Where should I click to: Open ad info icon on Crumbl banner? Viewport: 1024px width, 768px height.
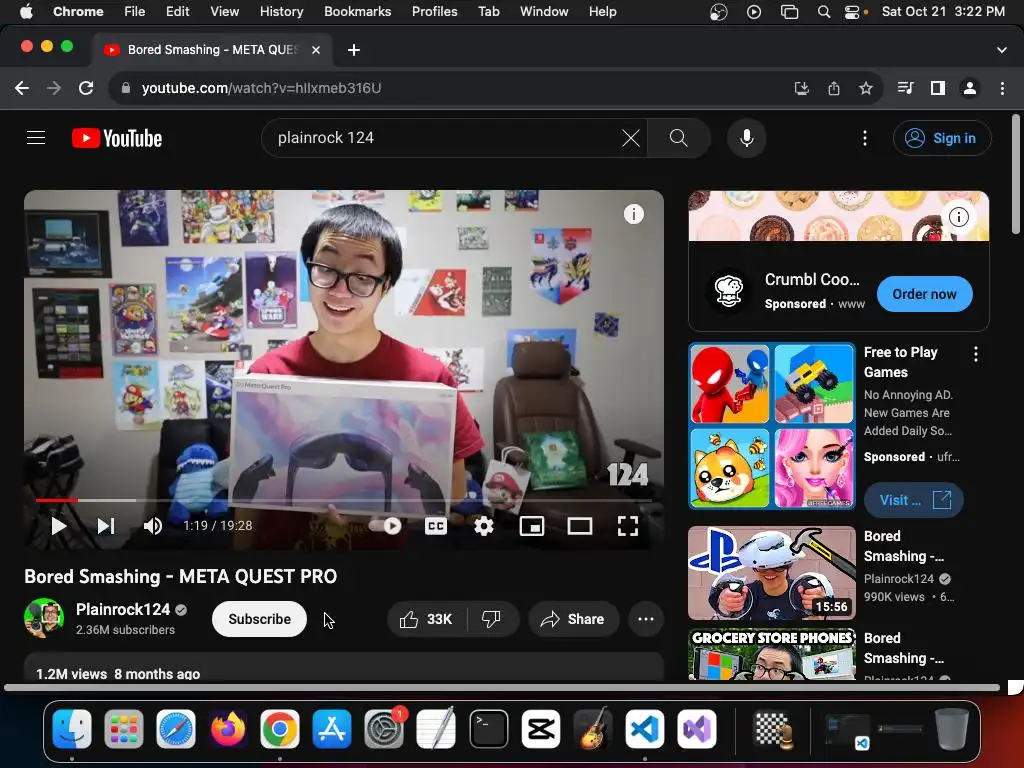(958, 217)
